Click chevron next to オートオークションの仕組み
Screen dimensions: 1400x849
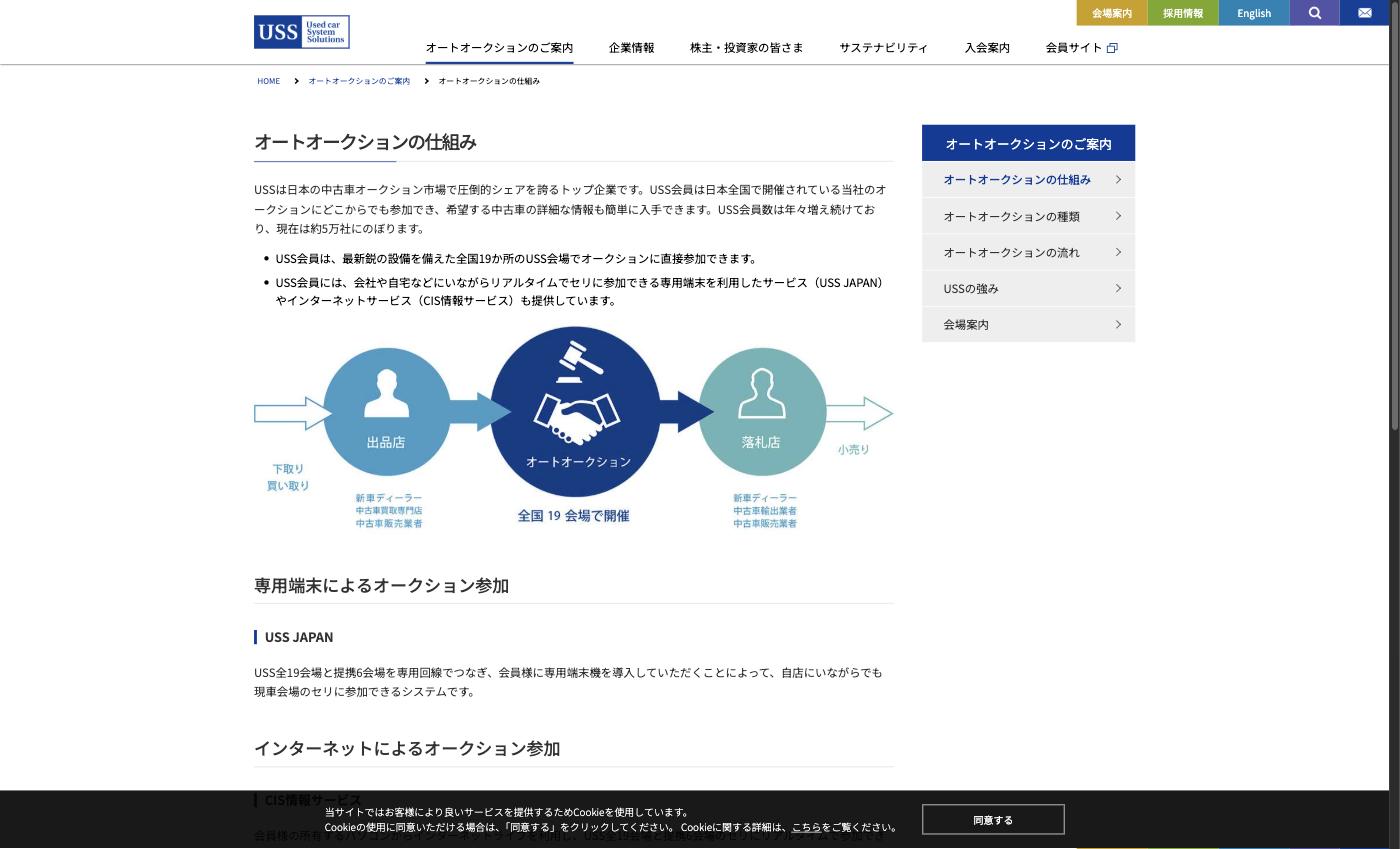tap(1118, 179)
